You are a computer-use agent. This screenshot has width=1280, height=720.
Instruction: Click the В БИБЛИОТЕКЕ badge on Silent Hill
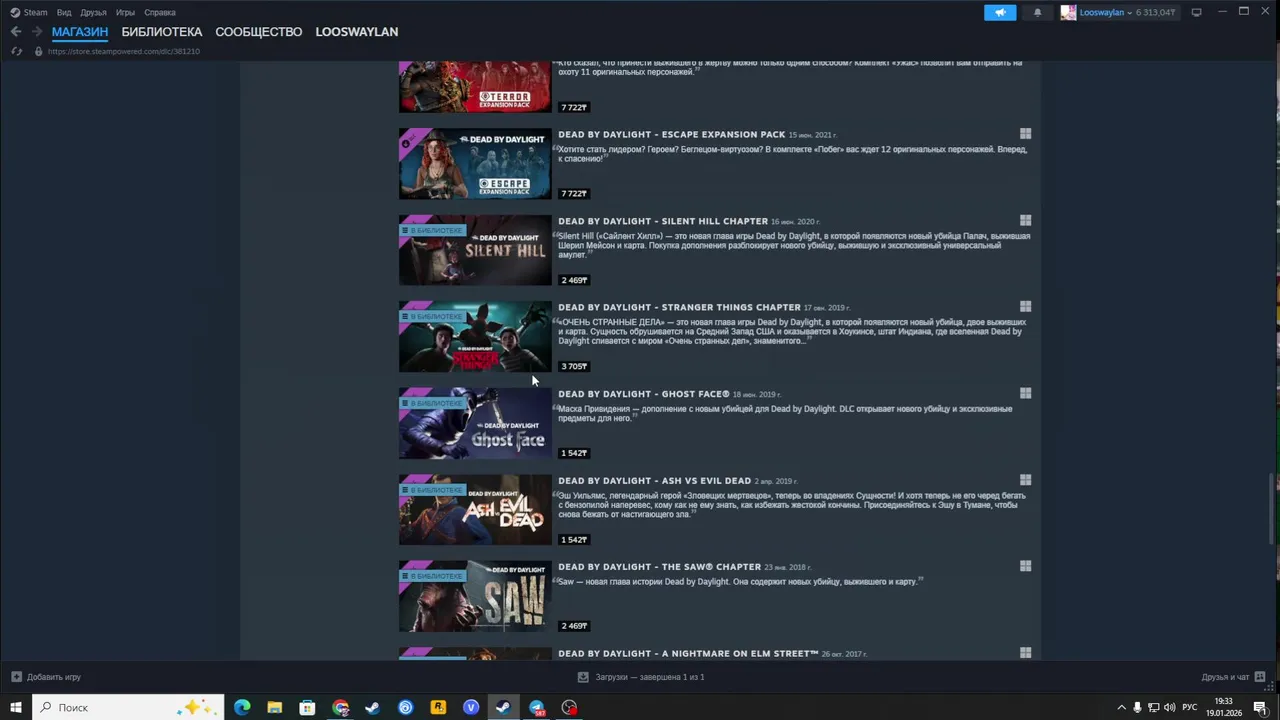point(432,230)
